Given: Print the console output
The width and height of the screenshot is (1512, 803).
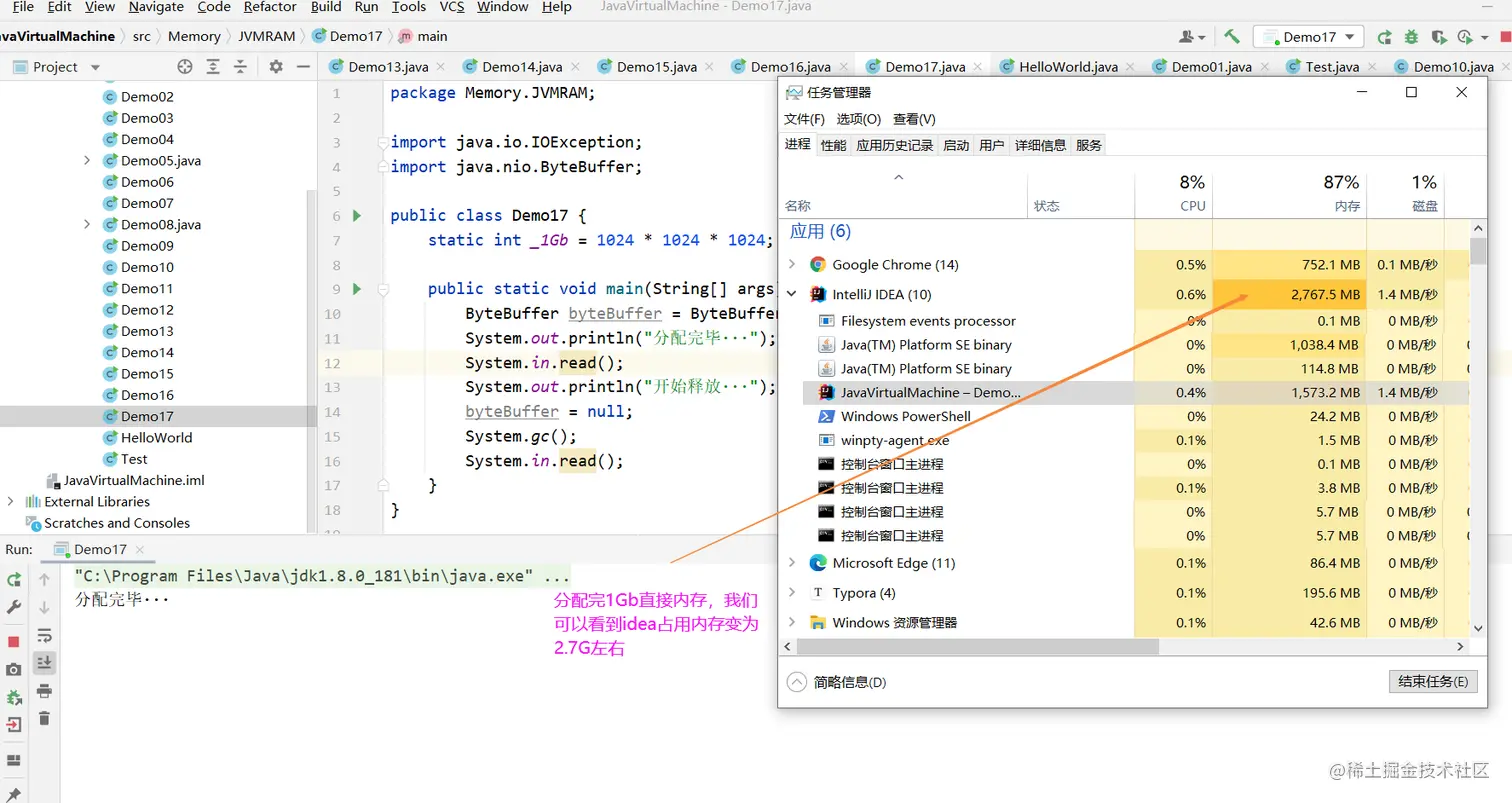Looking at the screenshot, I should coord(44,691).
